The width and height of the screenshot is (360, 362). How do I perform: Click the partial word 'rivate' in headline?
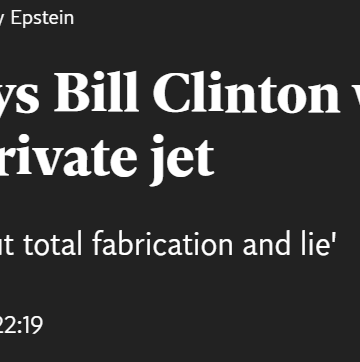(65, 156)
